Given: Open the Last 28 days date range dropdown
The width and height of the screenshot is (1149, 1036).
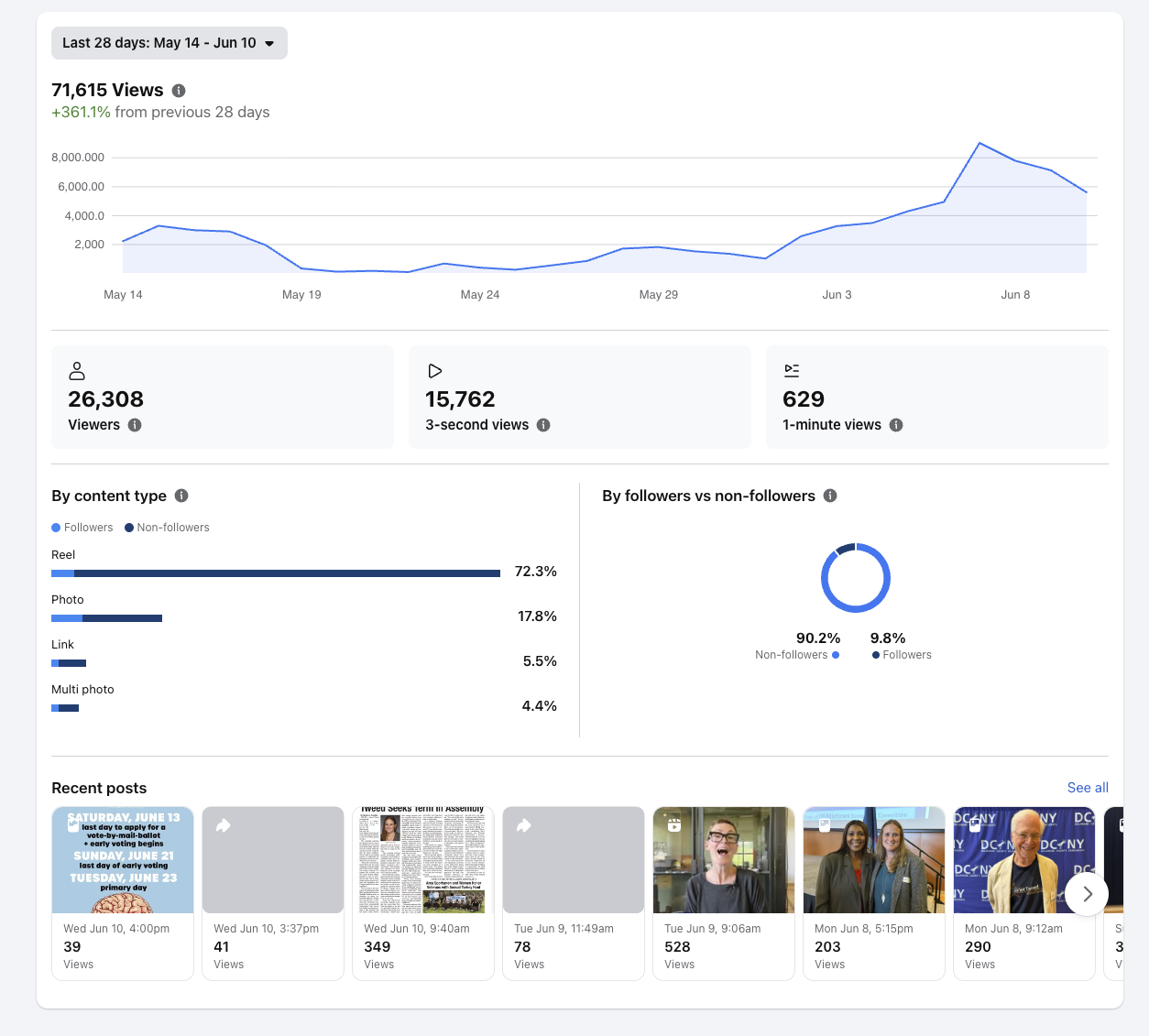Looking at the screenshot, I should click(170, 43).
